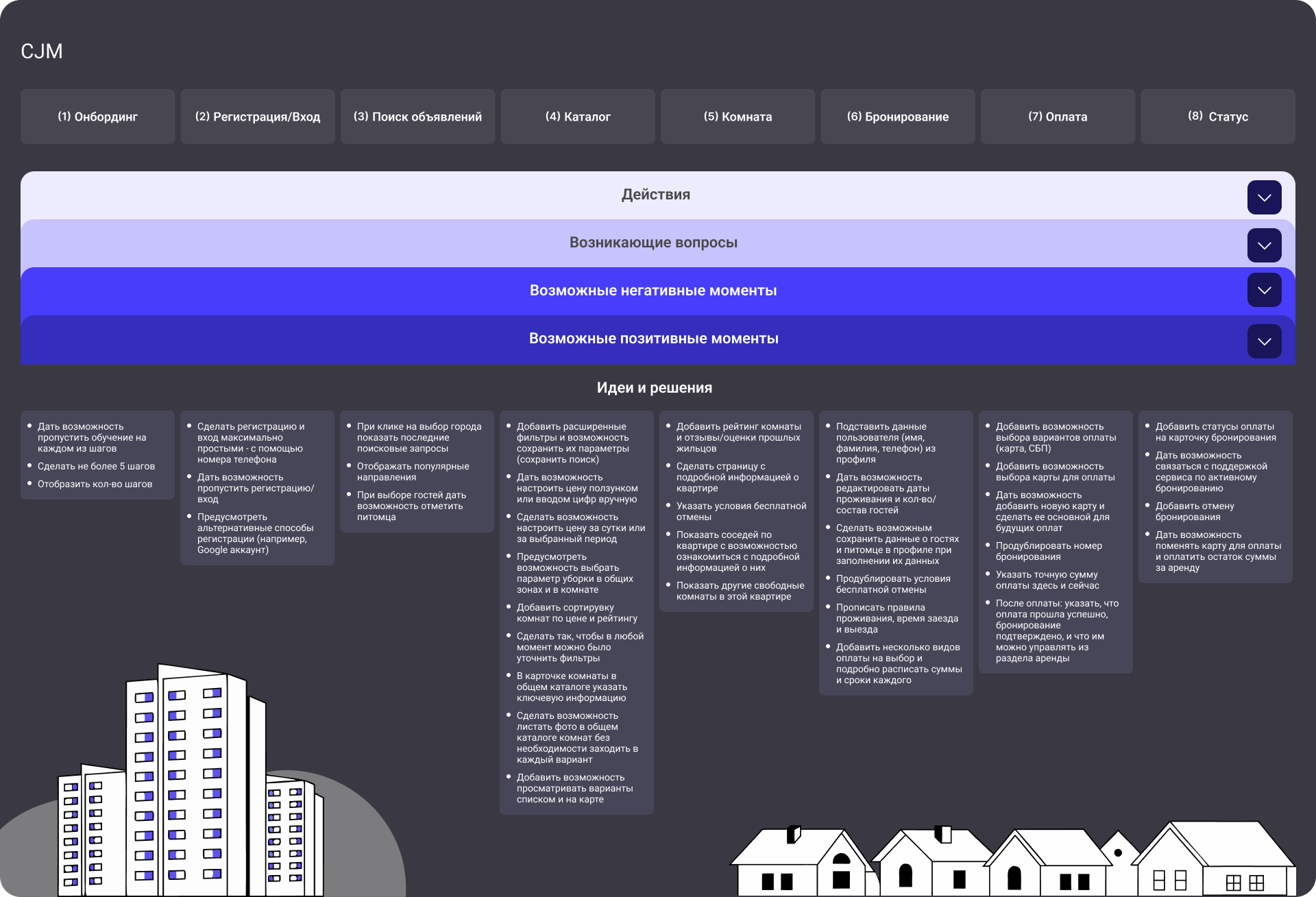
Task: Click 'Добавить статусы оплаты' item
Action: pyautogui.click(x=1215, y=432)
